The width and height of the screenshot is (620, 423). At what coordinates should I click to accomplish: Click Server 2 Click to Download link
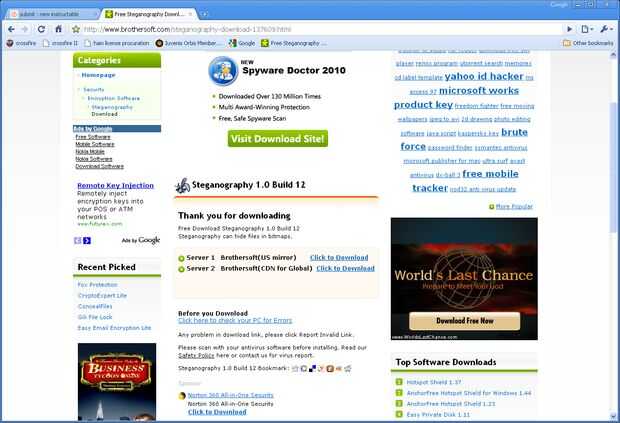[345, 268]
